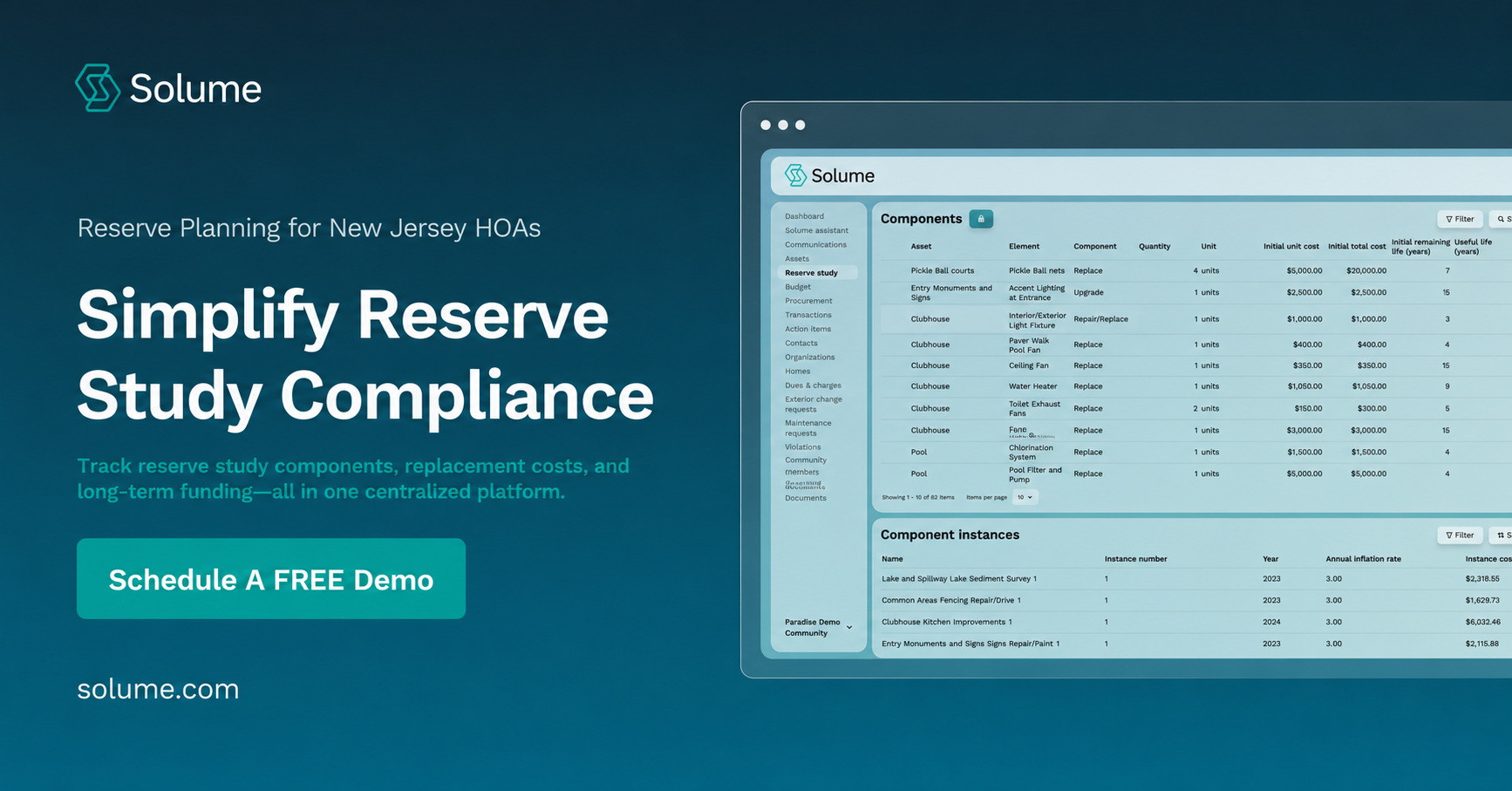The width and height of the screenshot is (1512, 791).
Task: Open the Solume assistant sidebar item
Action: (x=816, y=230)
